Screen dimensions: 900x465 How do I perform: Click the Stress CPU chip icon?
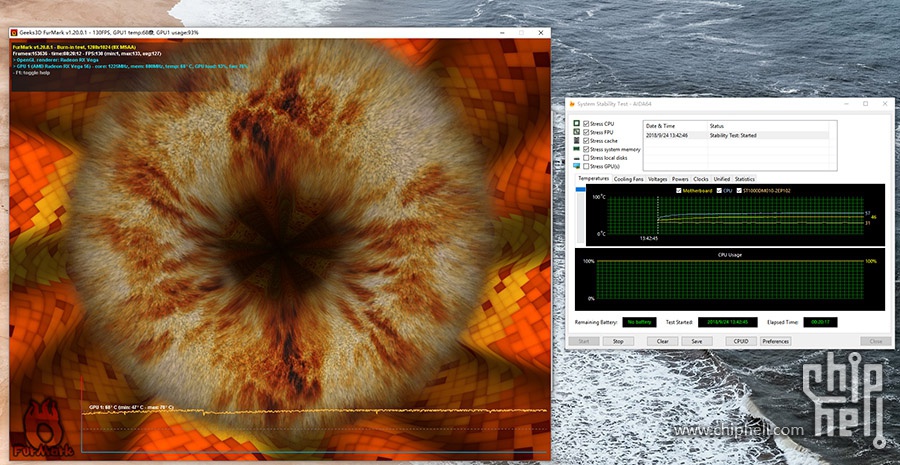pyautogui.click(x=576, y=124)
